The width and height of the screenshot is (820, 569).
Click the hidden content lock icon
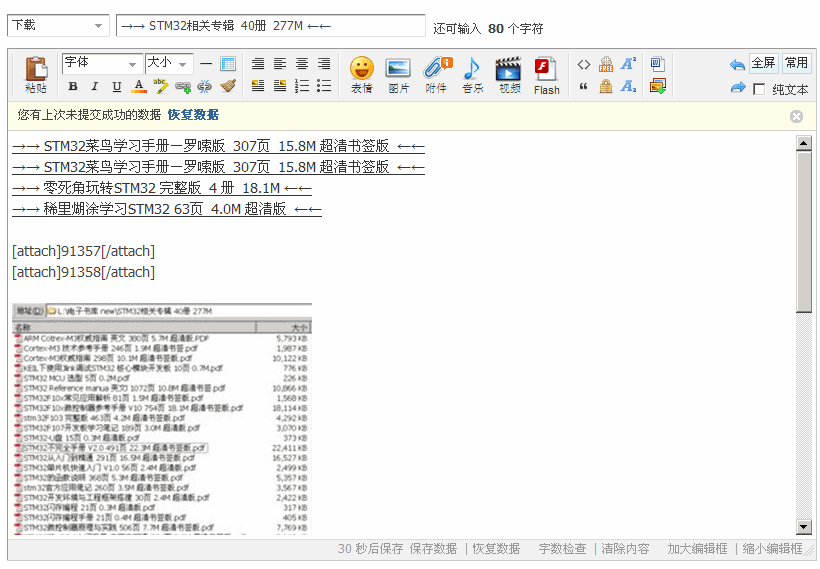click(x=606, y=86)
